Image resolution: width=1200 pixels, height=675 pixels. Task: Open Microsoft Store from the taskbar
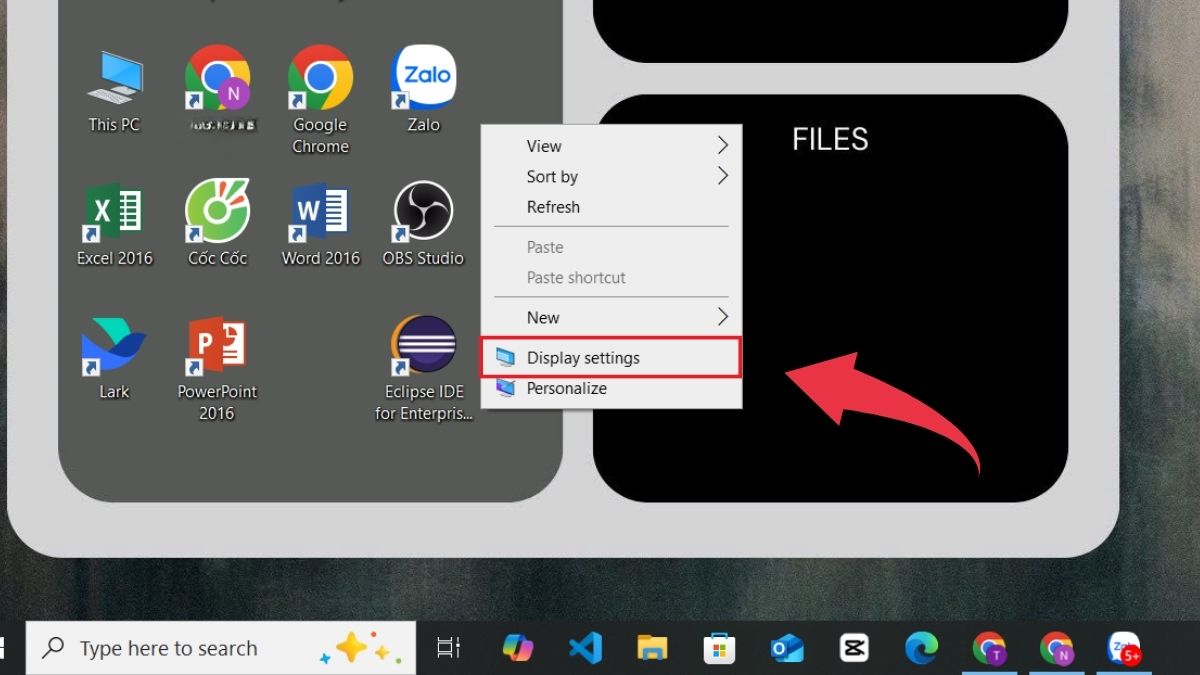click(x=719, y=648)
